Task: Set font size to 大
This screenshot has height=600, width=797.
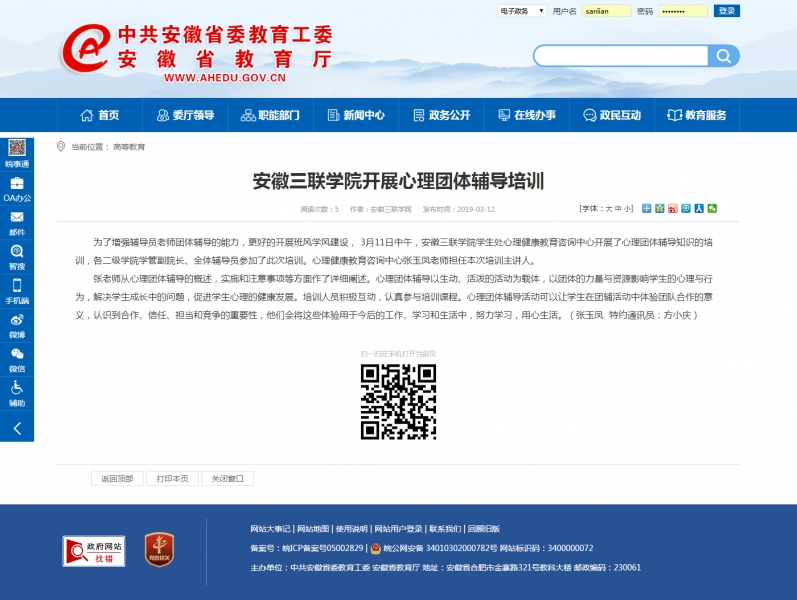Action: (608, 209)
